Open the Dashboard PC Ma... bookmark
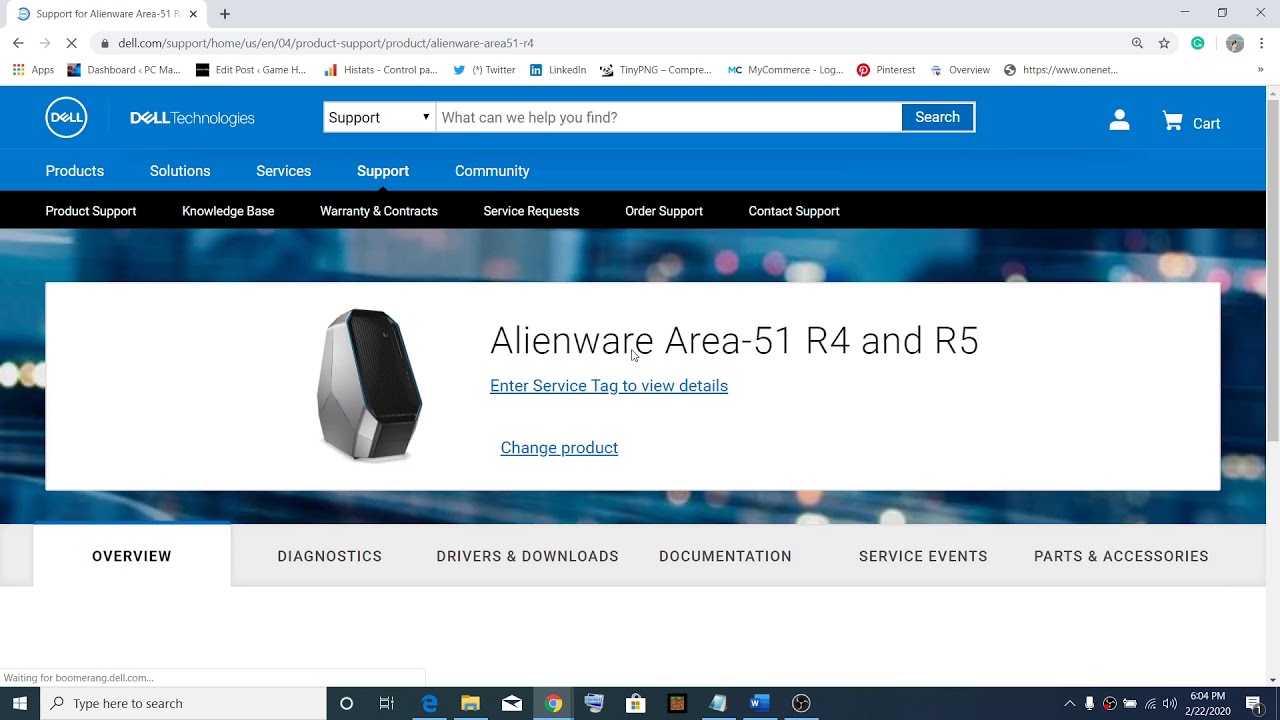1280x720 pixels. pyautogui.click(x=124, y=70)
